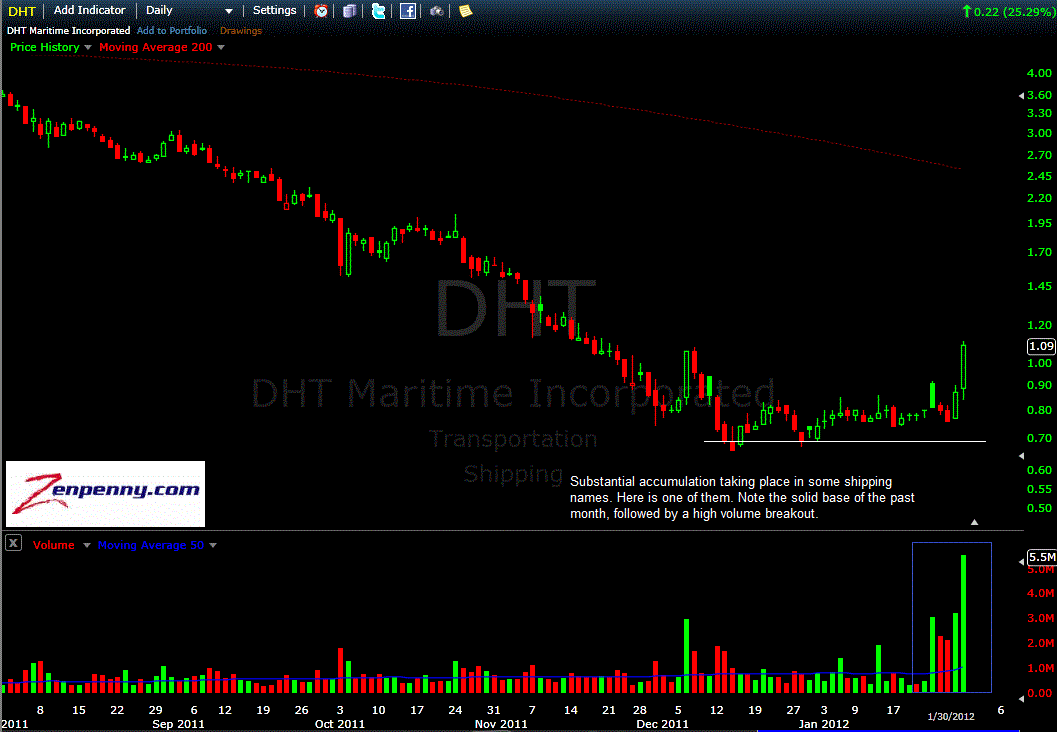Click the DHT Maritime Incorporated company name
Viewport: 1057px width, 732px height.
pos(68,30)
